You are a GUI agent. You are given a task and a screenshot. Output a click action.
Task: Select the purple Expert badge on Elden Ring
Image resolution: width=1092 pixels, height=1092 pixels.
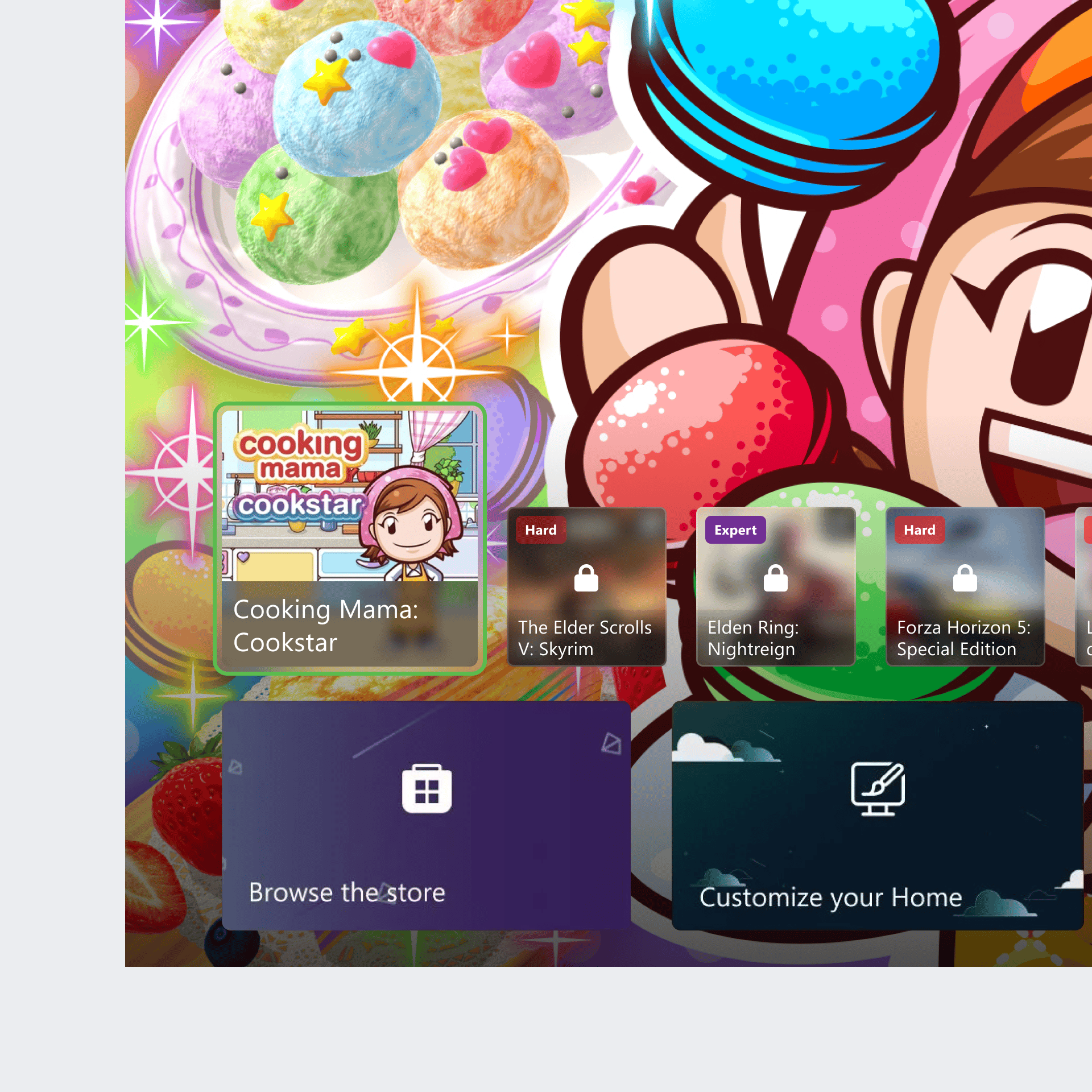[x=735, y=530]
